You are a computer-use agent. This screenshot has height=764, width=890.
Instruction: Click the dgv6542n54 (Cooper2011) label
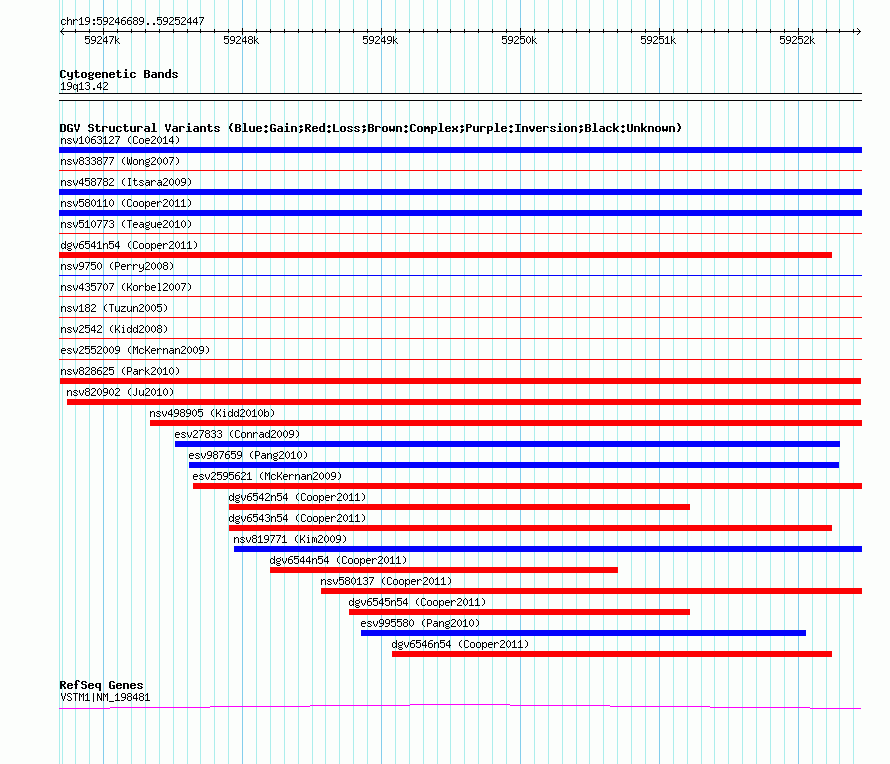tap(297, 497)
